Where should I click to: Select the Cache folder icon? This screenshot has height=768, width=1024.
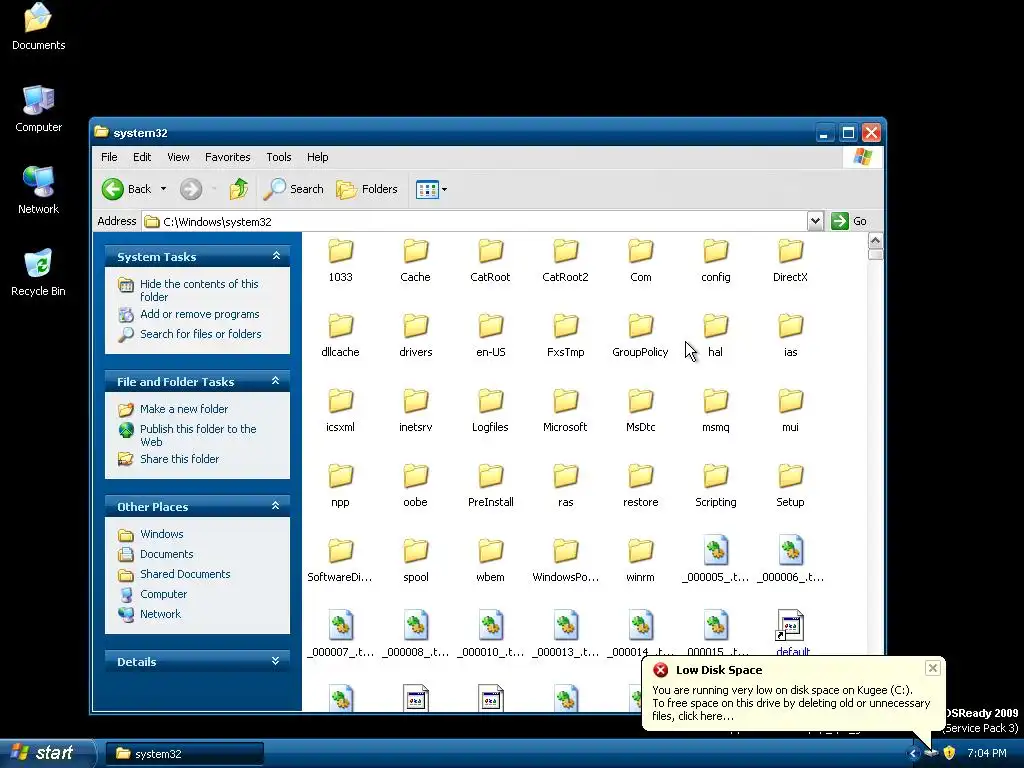click(415, 251)
